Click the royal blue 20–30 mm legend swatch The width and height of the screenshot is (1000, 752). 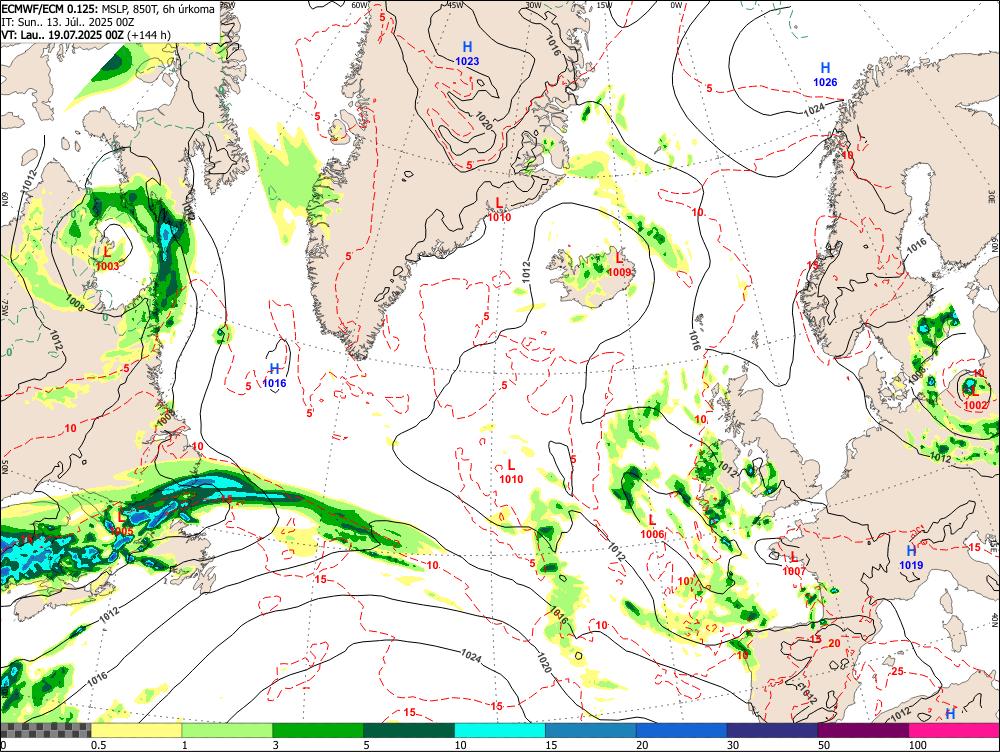click(682, 730)
